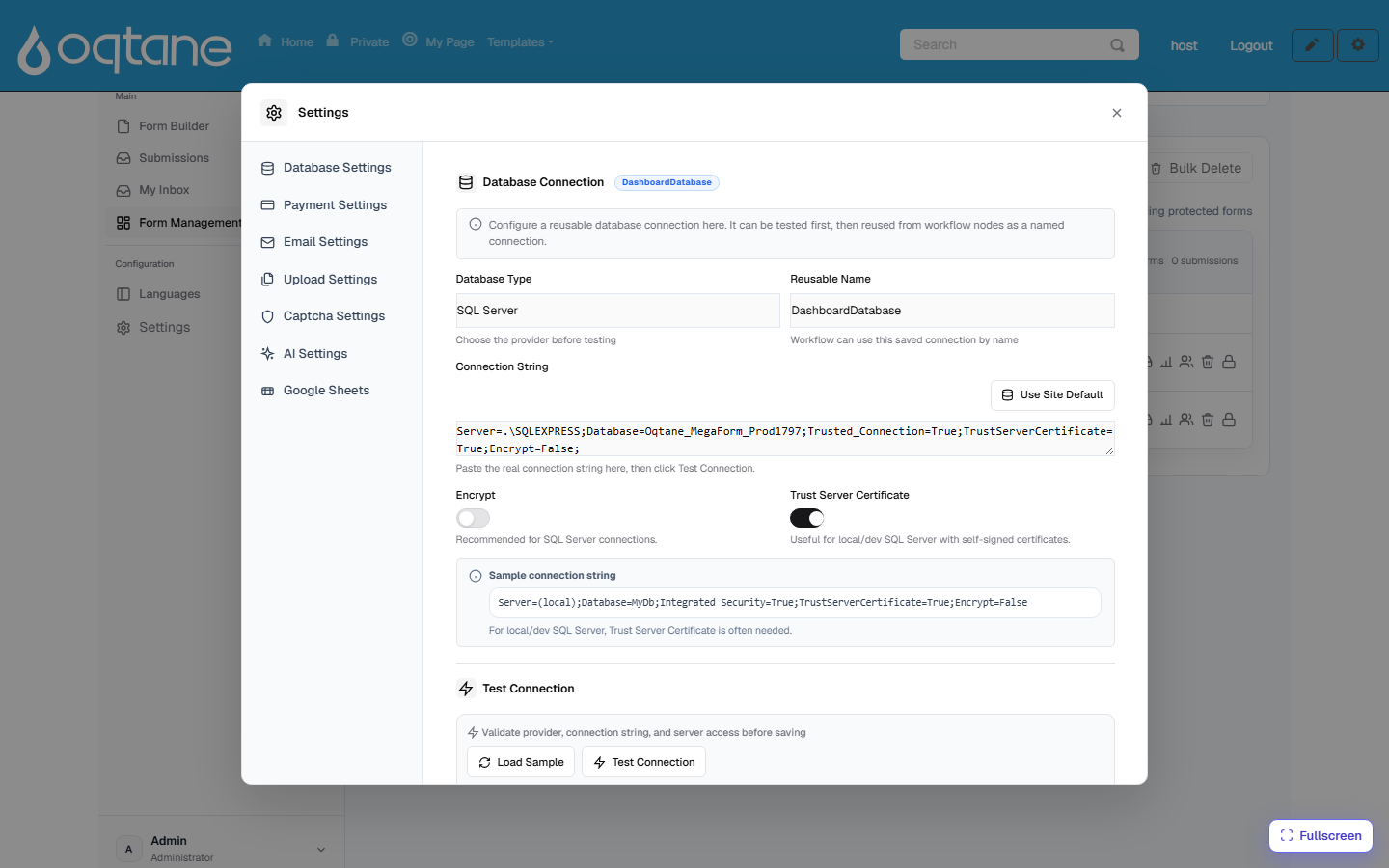Click the pencil edit mode icon

(1313, 45)
